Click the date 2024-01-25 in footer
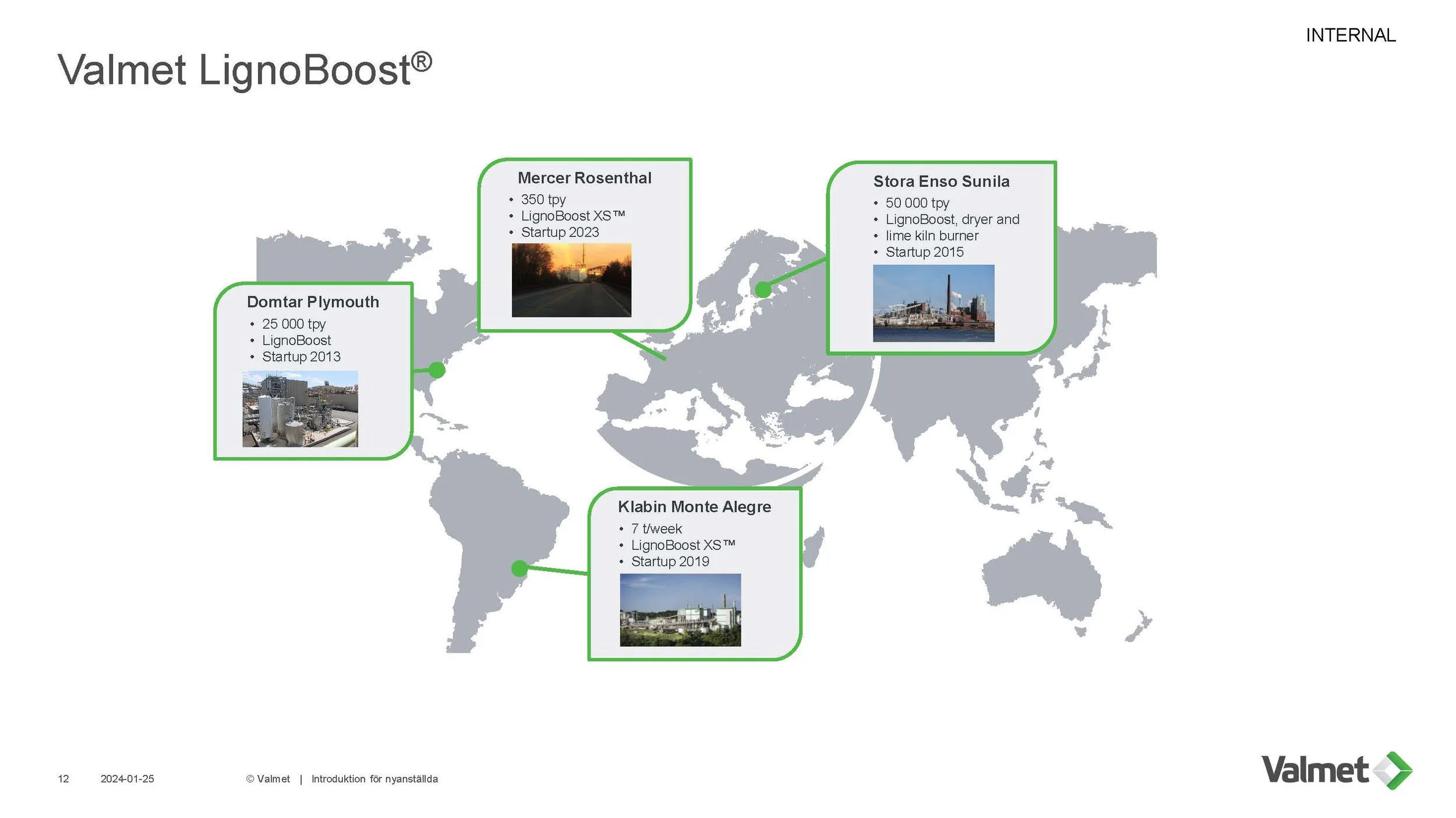This screenshot has width=1456, height=818. coord(127,779)
